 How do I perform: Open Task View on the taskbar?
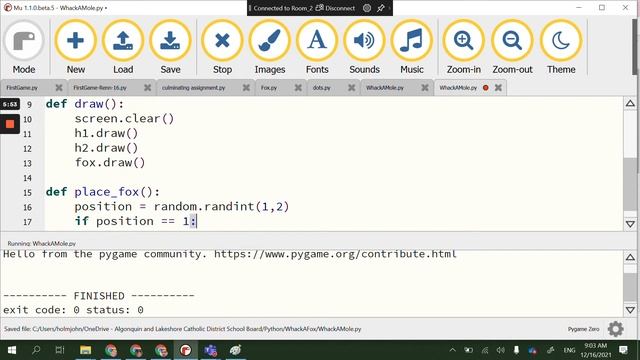point(60,350)
